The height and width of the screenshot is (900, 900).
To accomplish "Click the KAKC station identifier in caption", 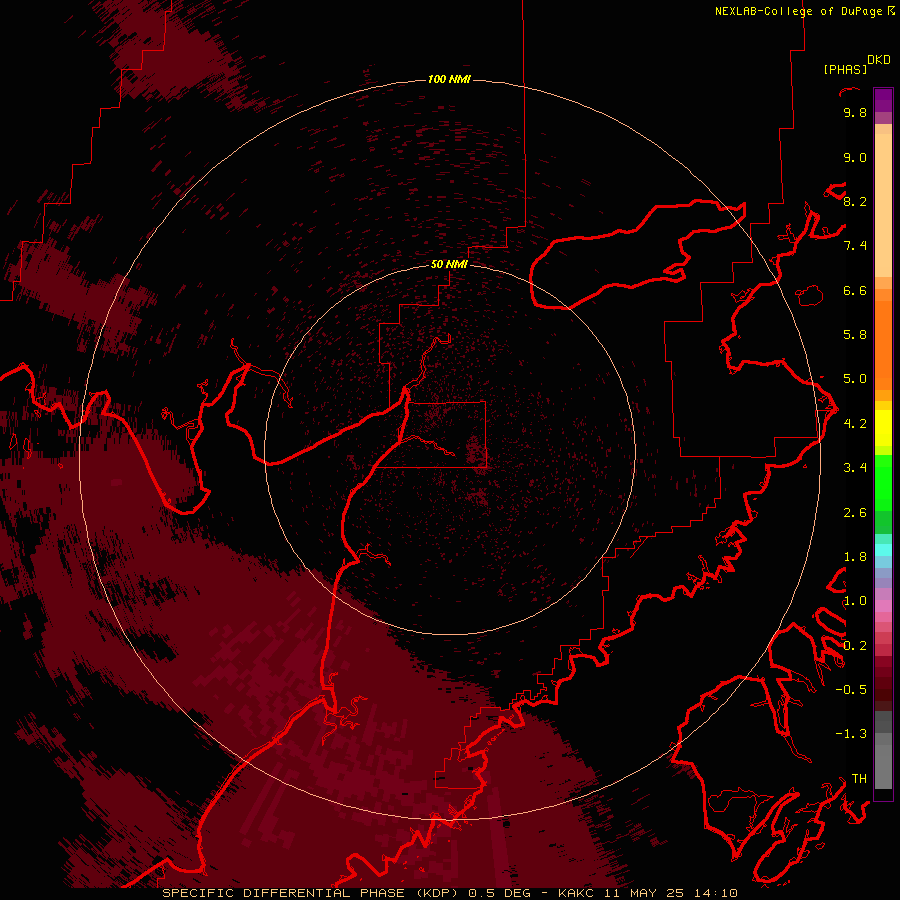I will click(x=576, y=893).
